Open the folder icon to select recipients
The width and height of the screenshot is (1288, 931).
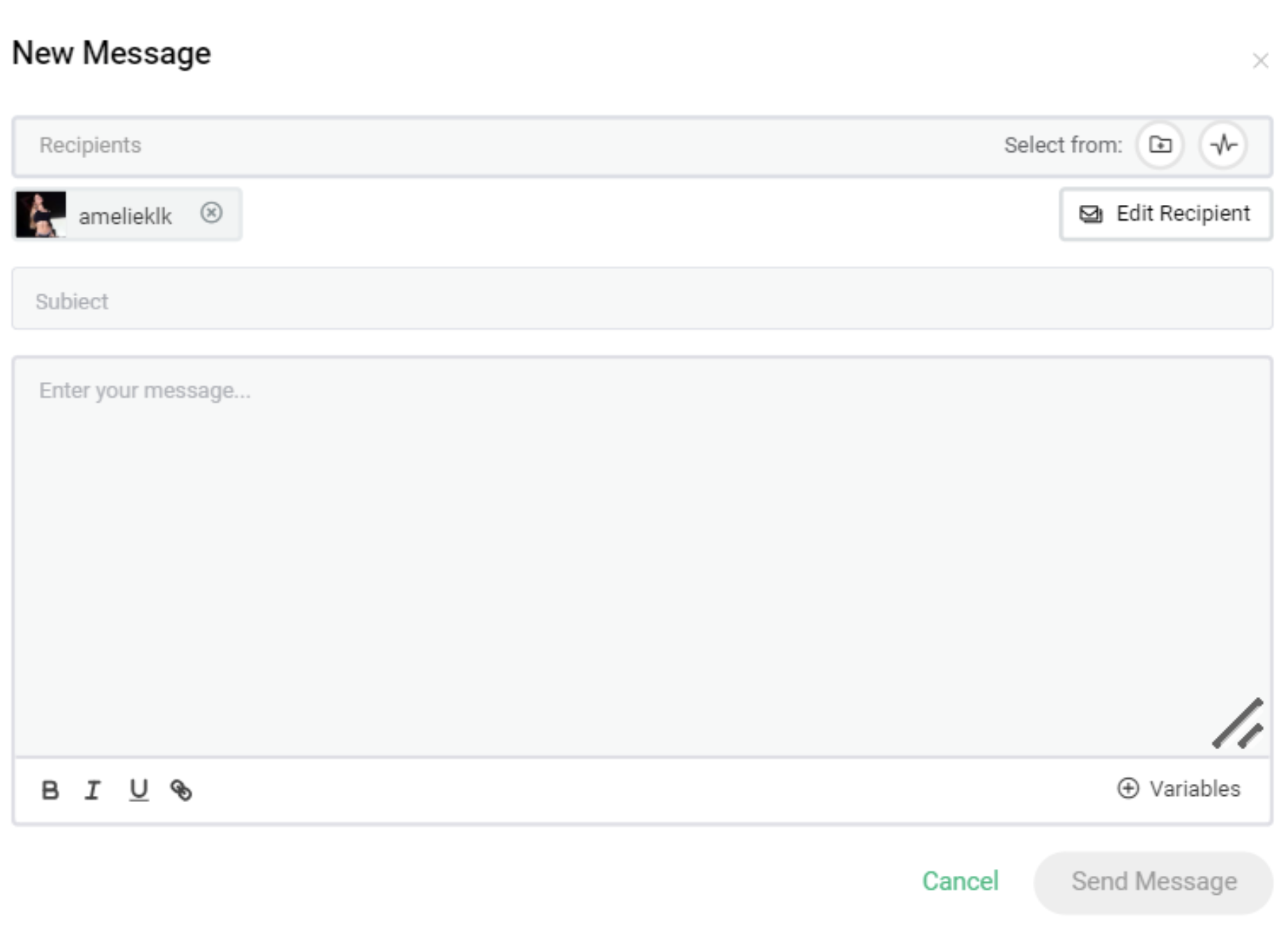(x=1160, y=145)
